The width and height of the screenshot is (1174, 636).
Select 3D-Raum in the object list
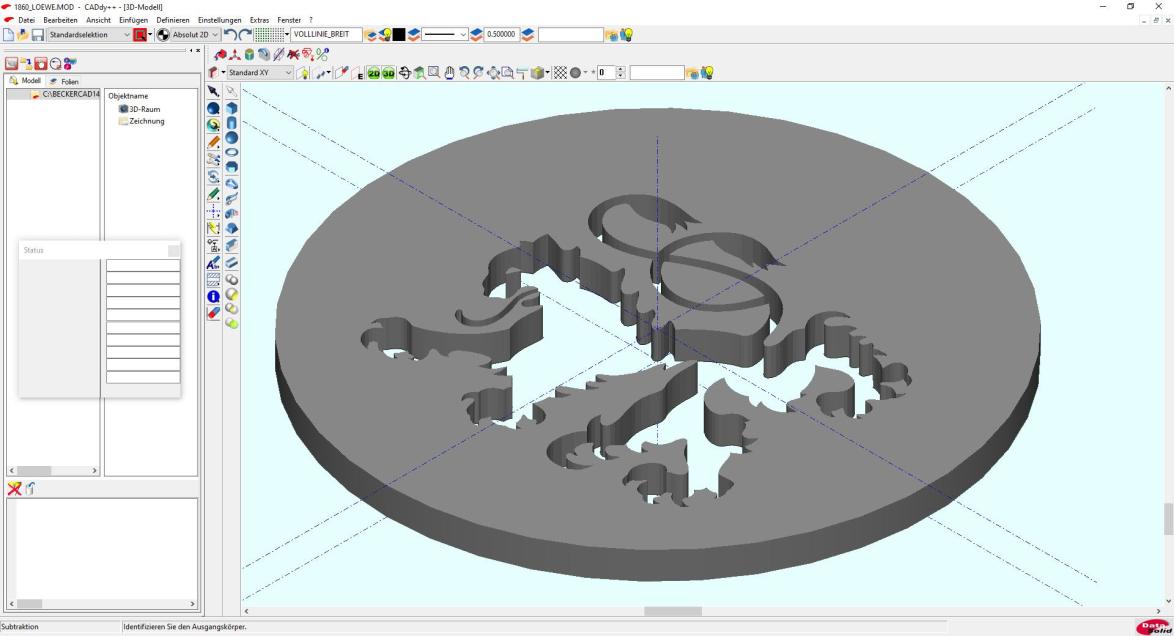pos(144,109)
